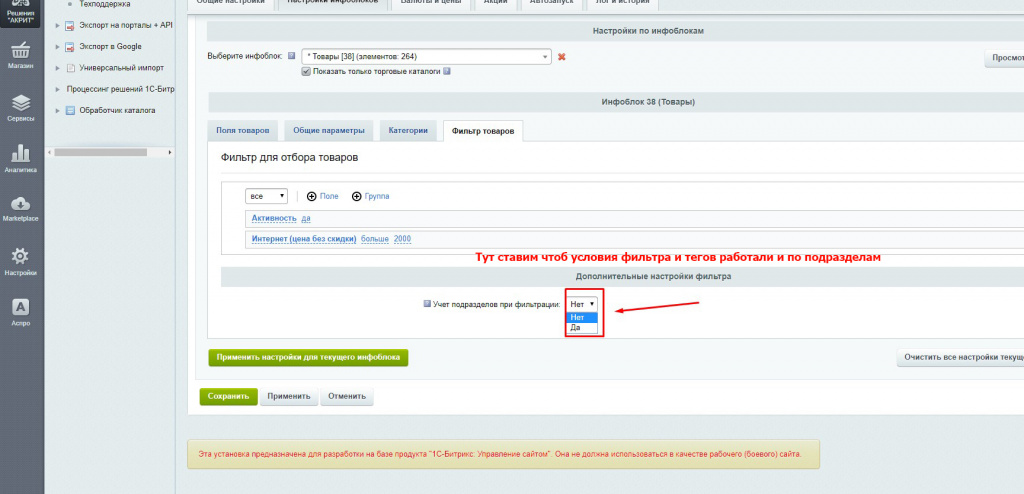Click the red X next to infoblock selector

click(561, 57)
